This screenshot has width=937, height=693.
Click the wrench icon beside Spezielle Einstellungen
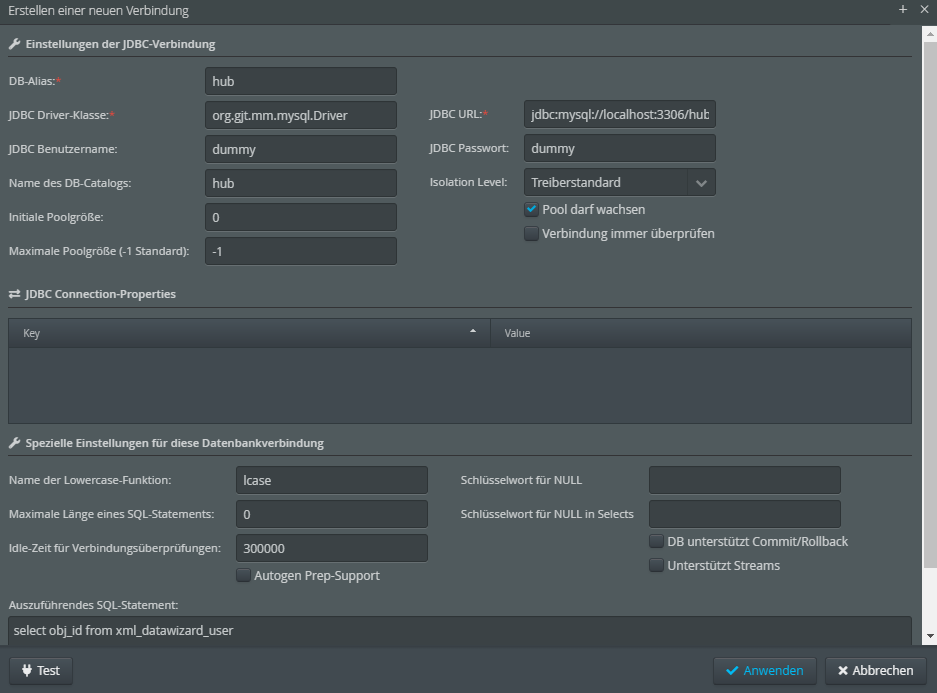tap(14, 443)
